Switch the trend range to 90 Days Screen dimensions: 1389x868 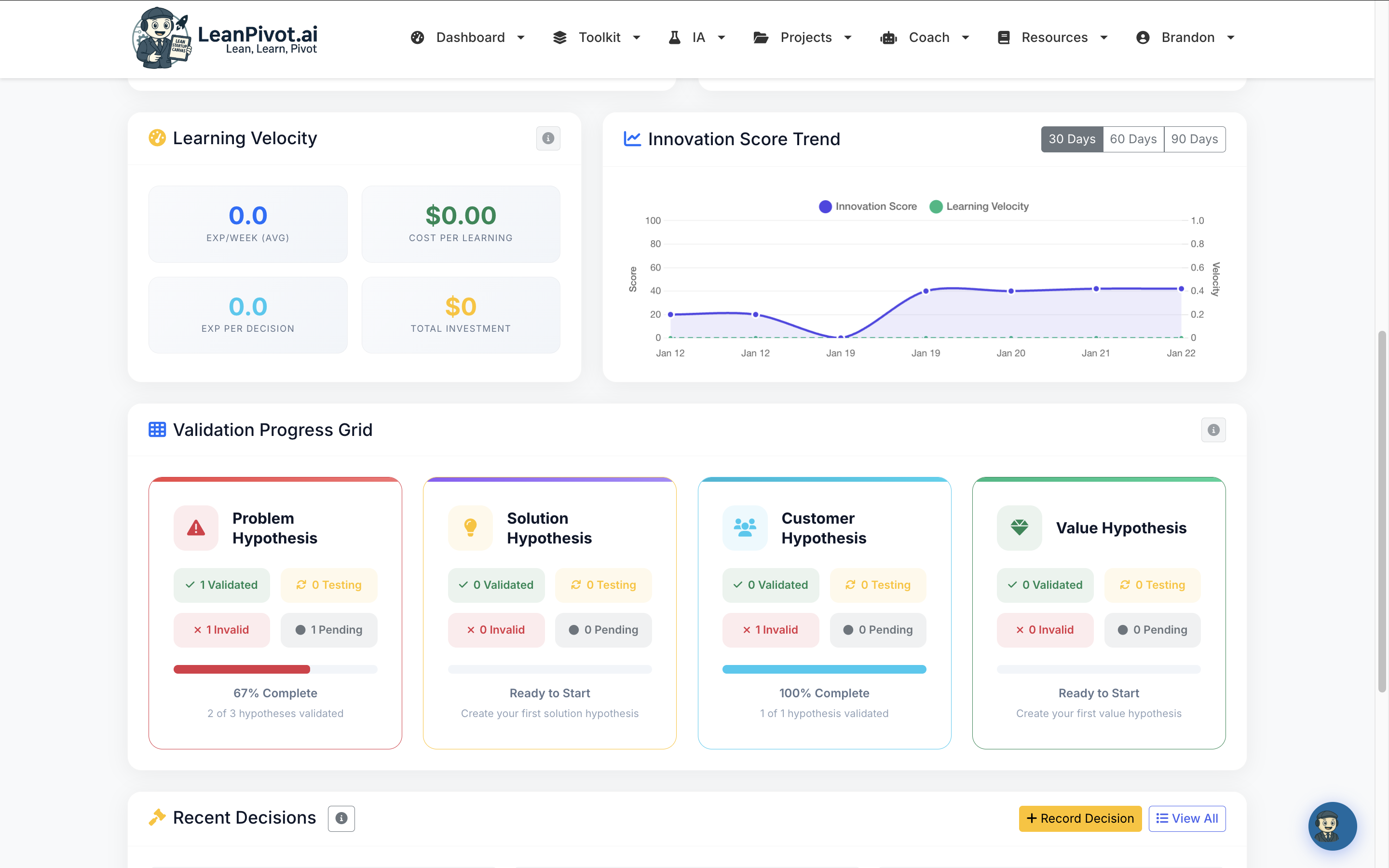click(x=1194, y=139)
